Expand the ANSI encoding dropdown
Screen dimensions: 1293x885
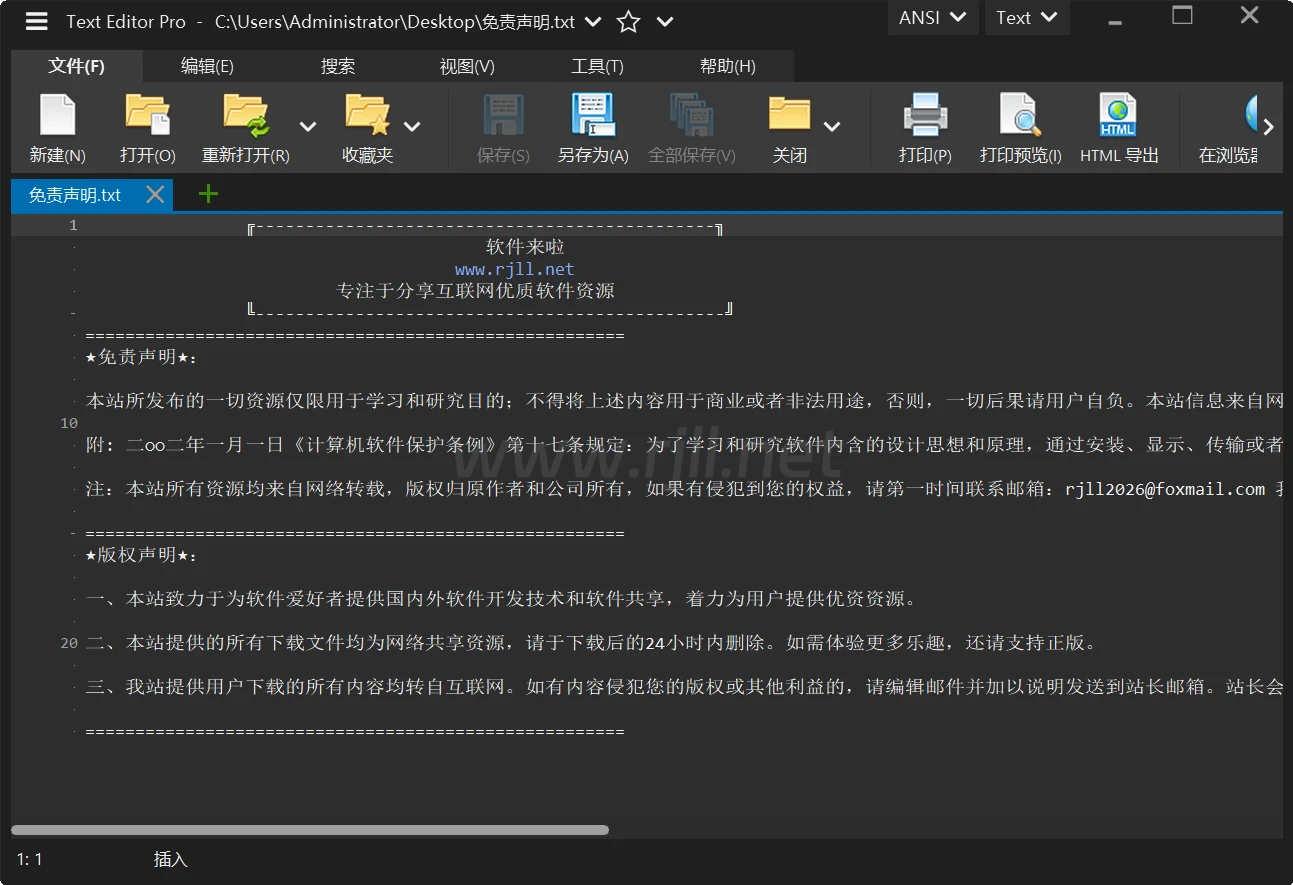(x=932, y=17)
